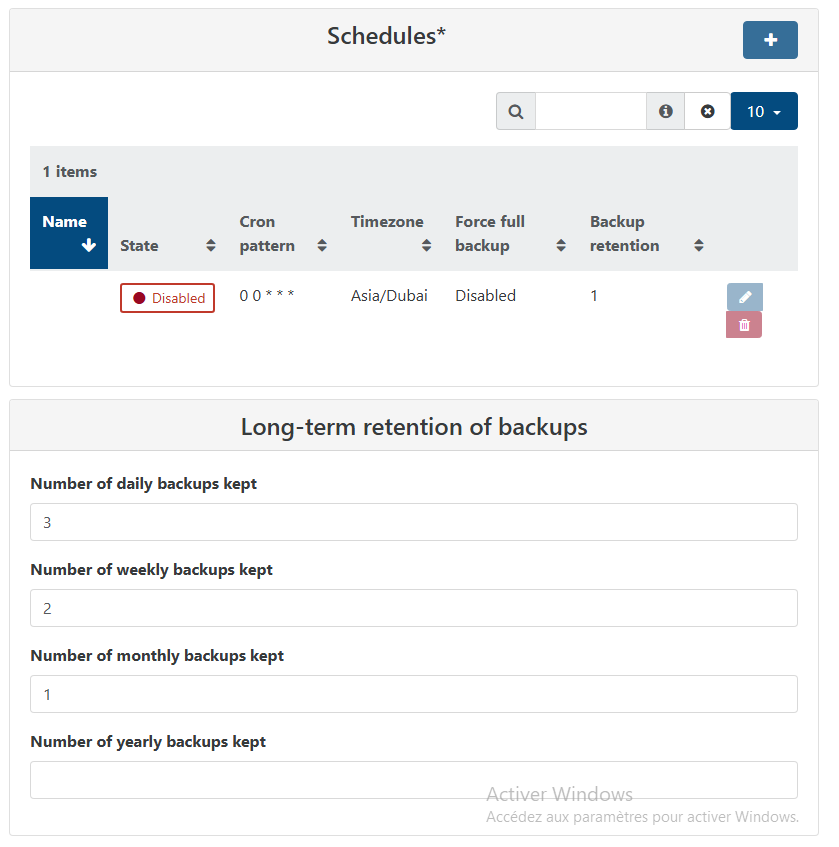Sort table by State column
The height and width of the screenshot is (847, 839).
pos(167,245)
